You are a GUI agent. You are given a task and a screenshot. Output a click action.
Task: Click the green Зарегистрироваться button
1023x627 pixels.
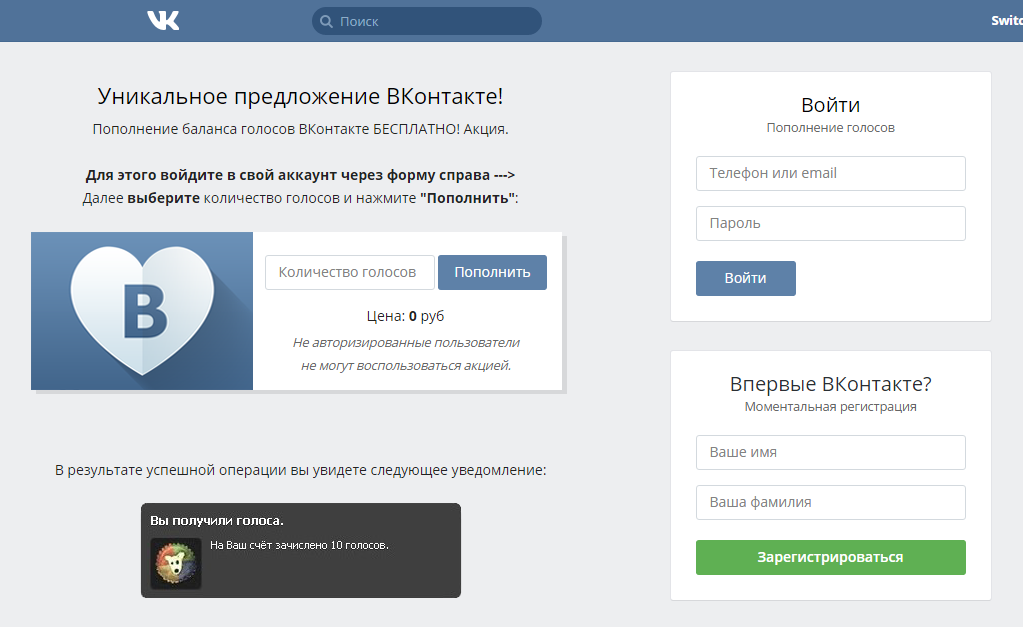(831, 557)
